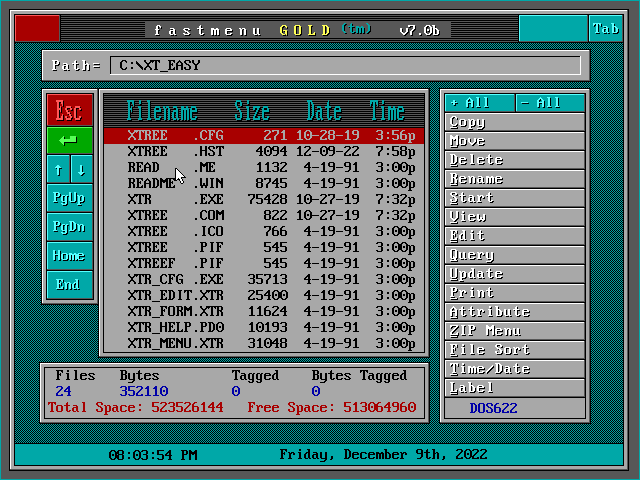The height and width of the screenshot is (480, 640).
Task: Click the red box in top-left corner
Action: click(38, 29)
